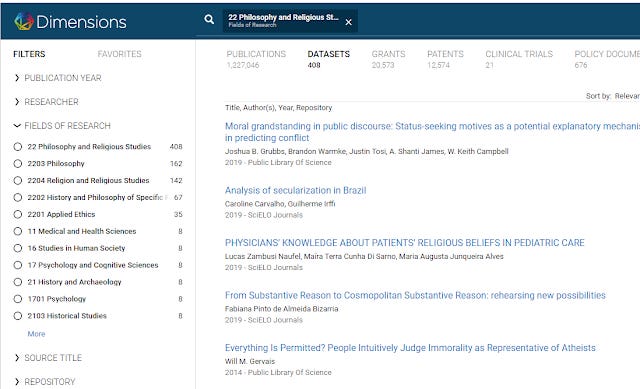Click the Dimensions logo icon
Screen dimensions: 640x389
coord(24,21)
